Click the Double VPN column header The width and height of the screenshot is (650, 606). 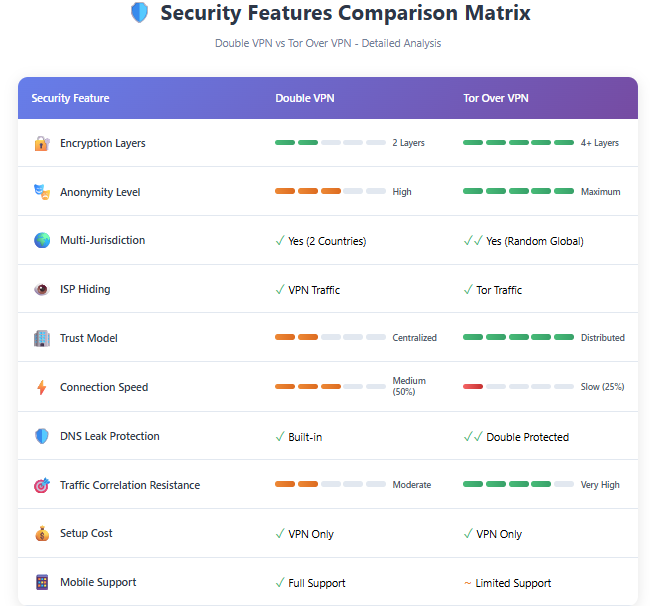click(x=307, y=98)
